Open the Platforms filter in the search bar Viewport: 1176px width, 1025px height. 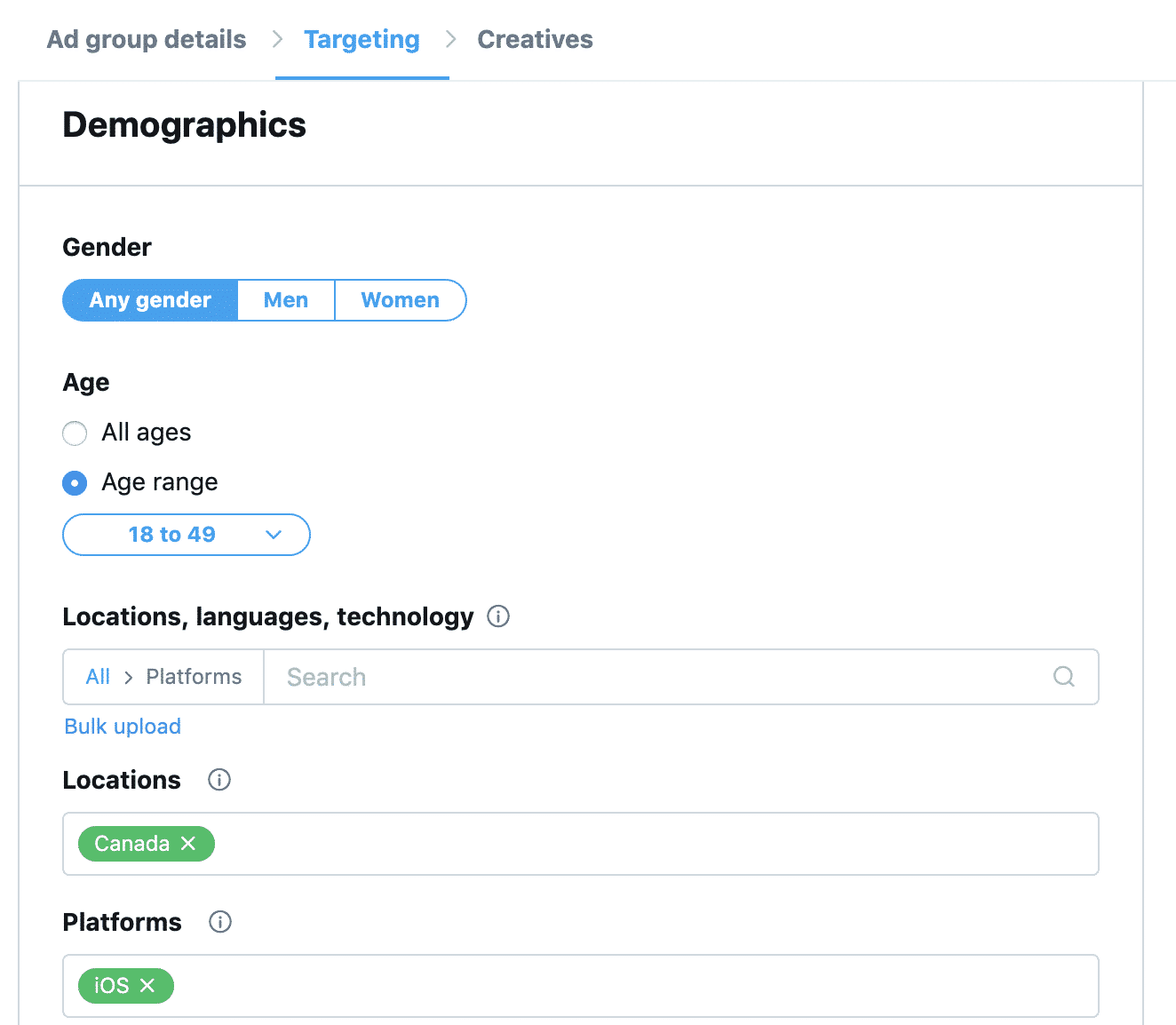click(x=194, y=676)
